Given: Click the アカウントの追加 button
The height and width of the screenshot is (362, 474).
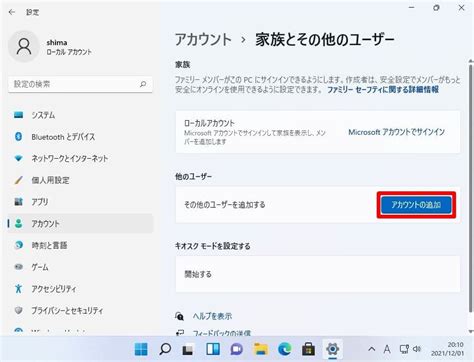Looking at the screenshot, I should [x=416, y=205].
